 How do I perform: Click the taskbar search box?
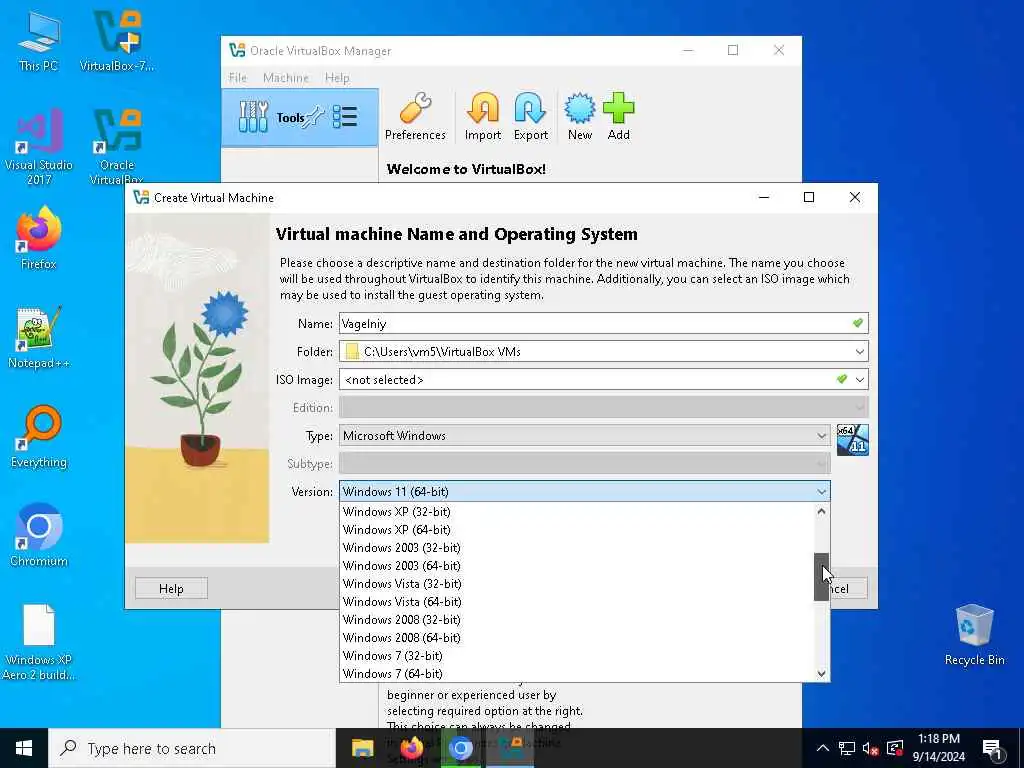click(x=193, y=748)
